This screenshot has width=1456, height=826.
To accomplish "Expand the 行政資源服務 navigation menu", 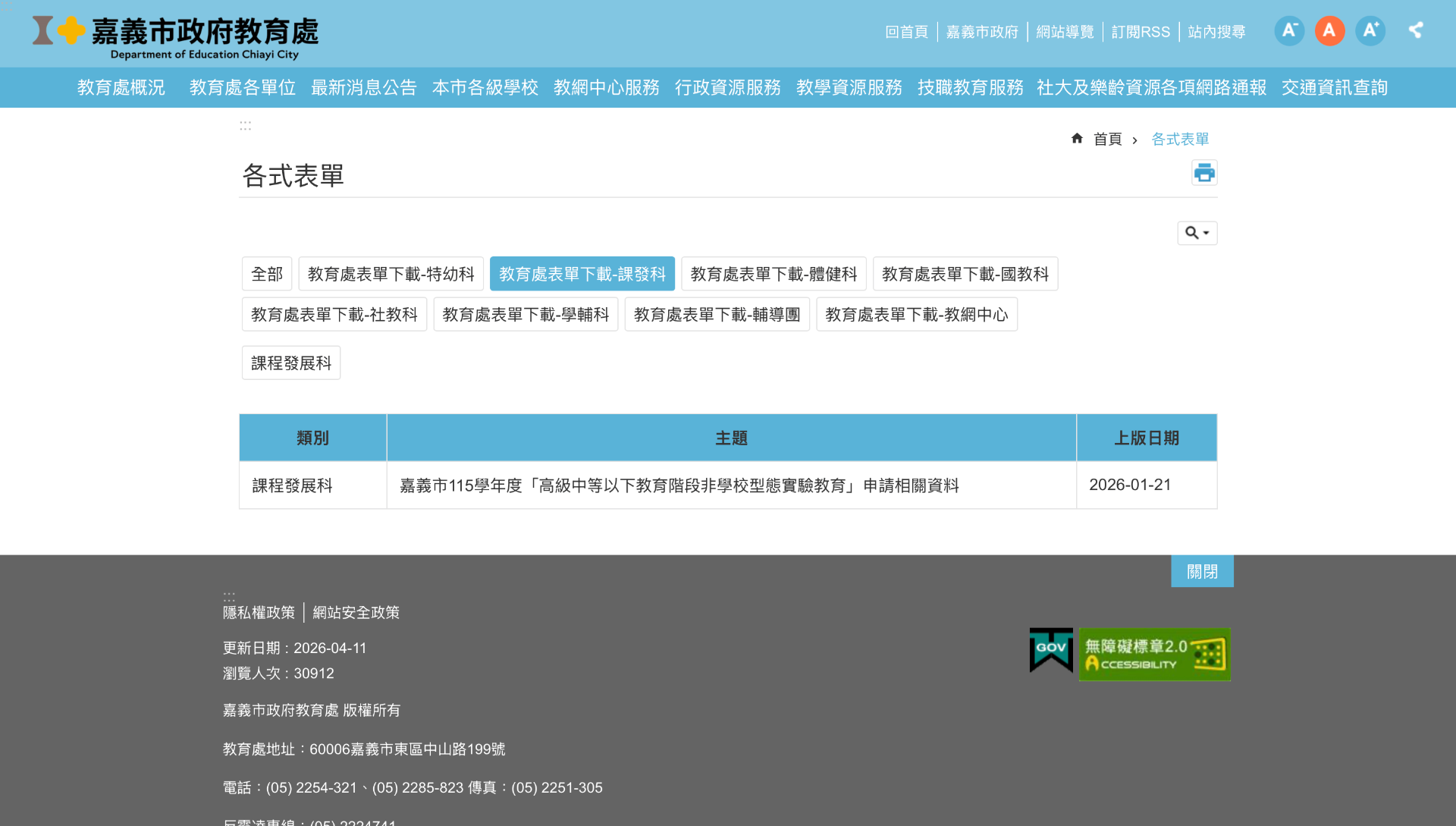I will click(727, 87).
